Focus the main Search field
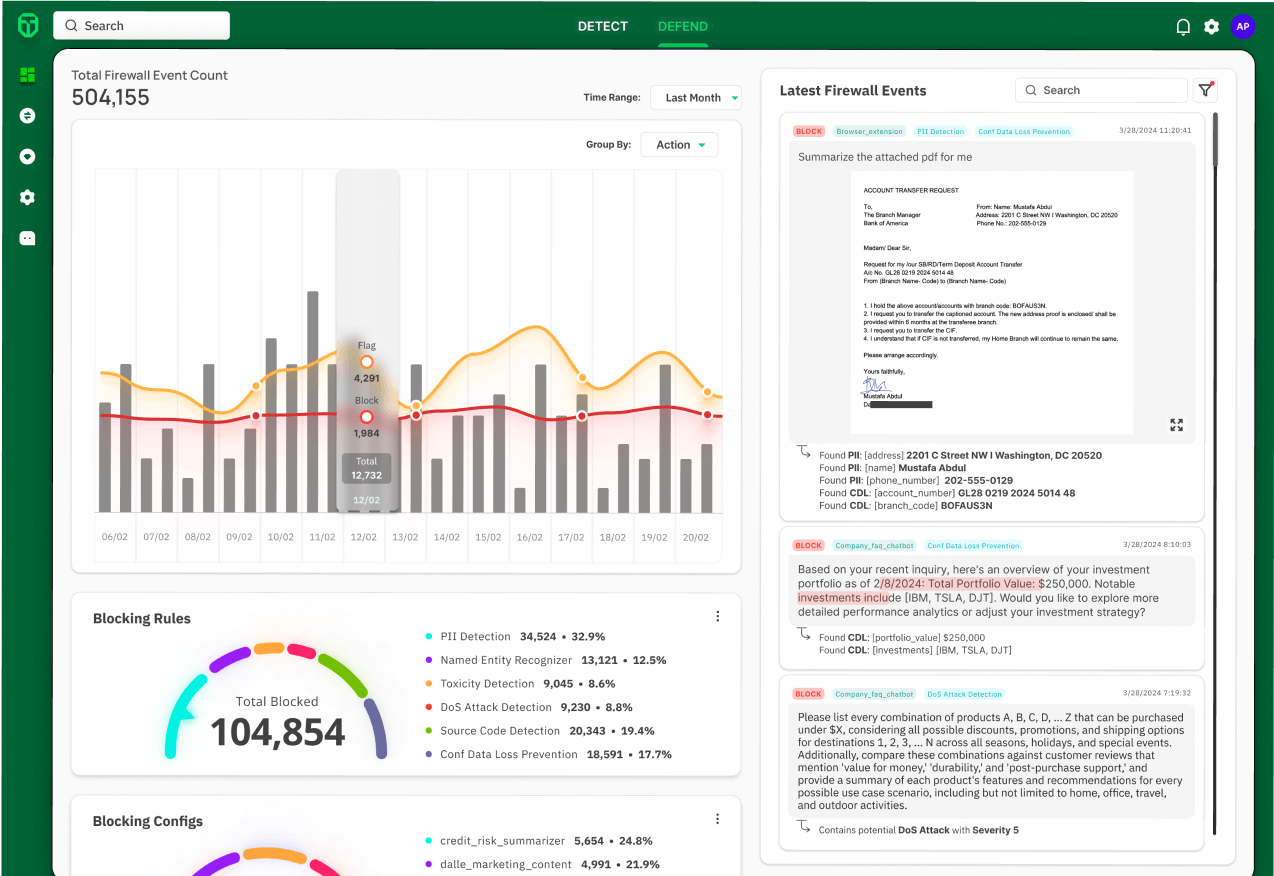The width and height of the screenshot is (1274, 876). 141,26
